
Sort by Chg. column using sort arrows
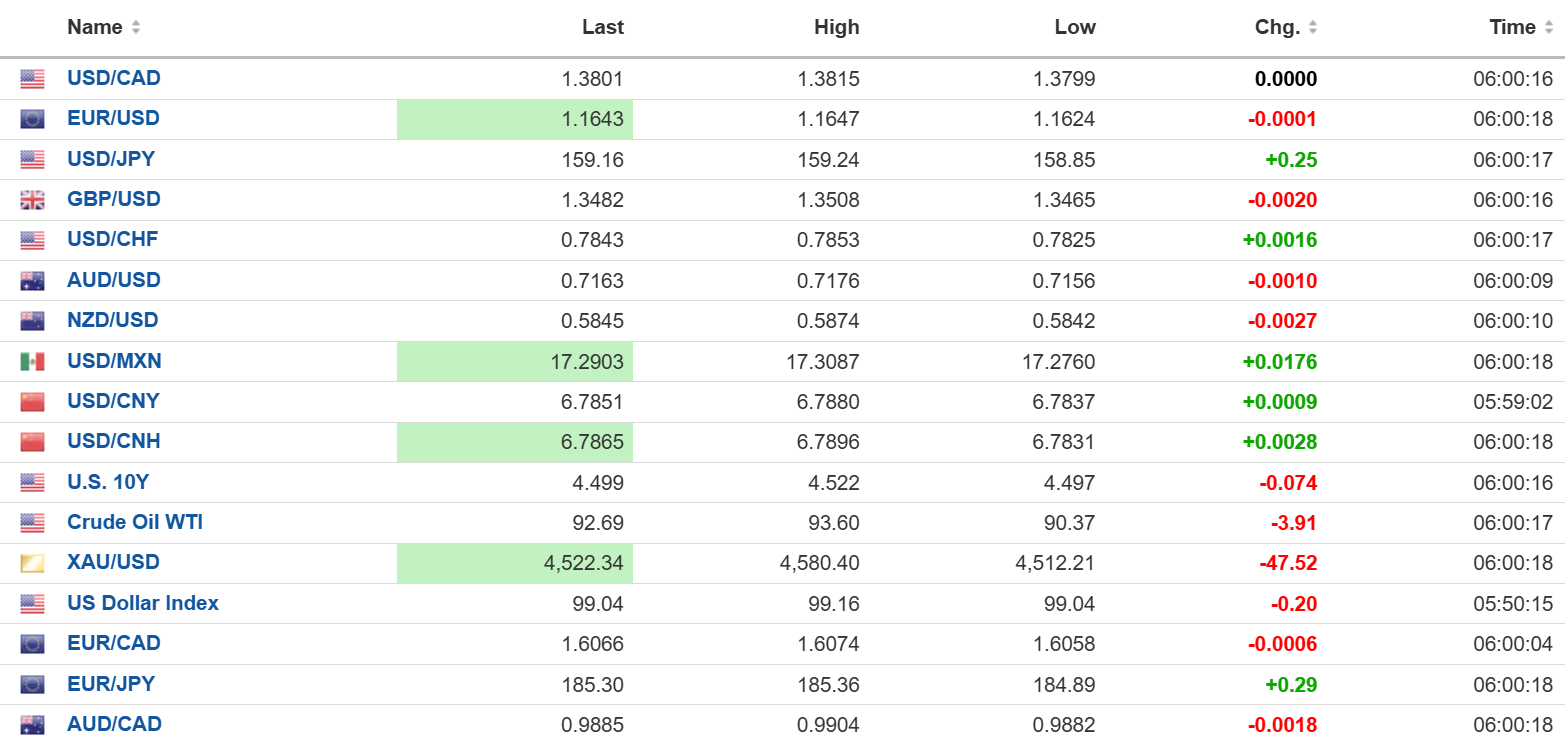(1313, 28)
